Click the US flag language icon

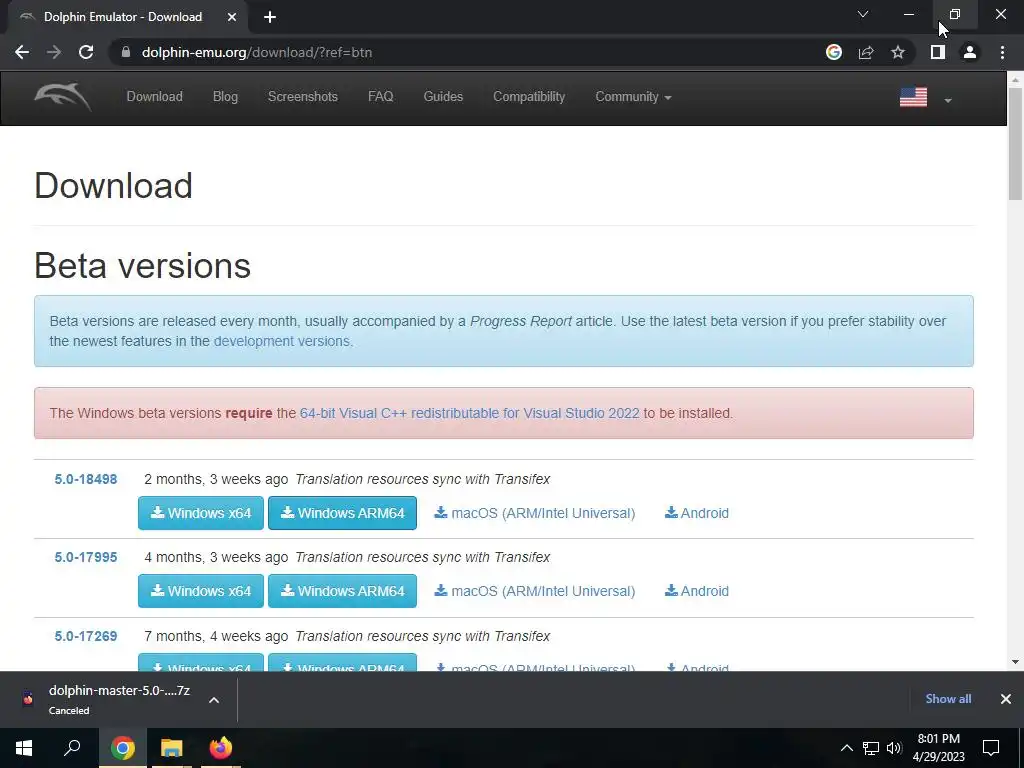[913, 97]
